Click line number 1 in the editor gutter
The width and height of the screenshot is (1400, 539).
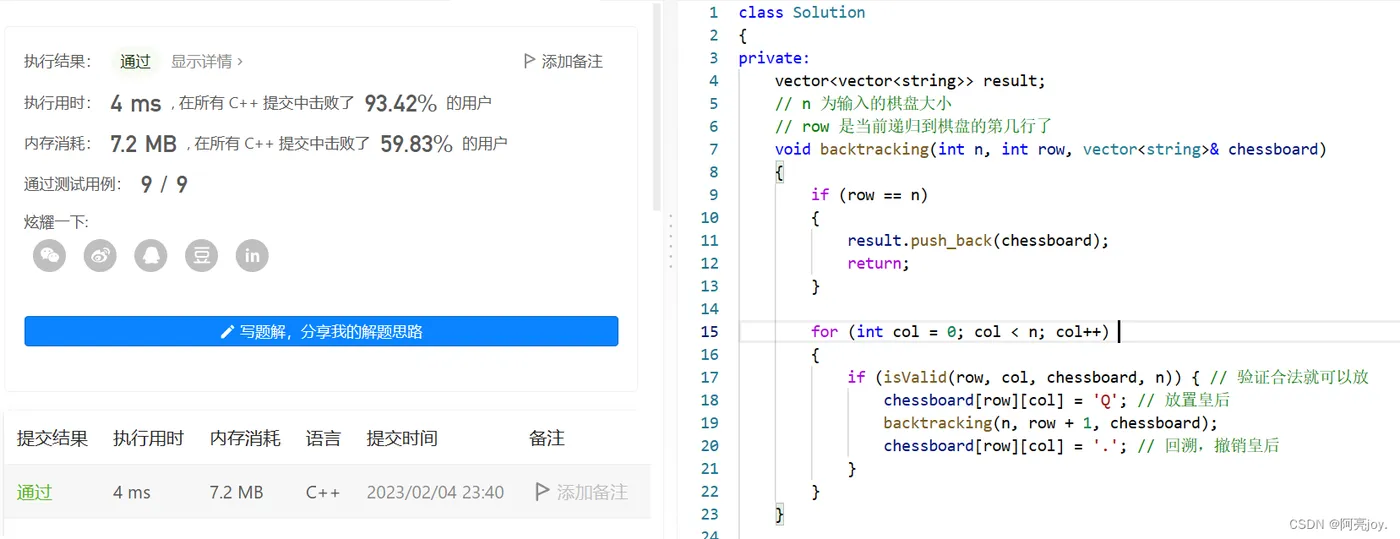tap(713, 12)
